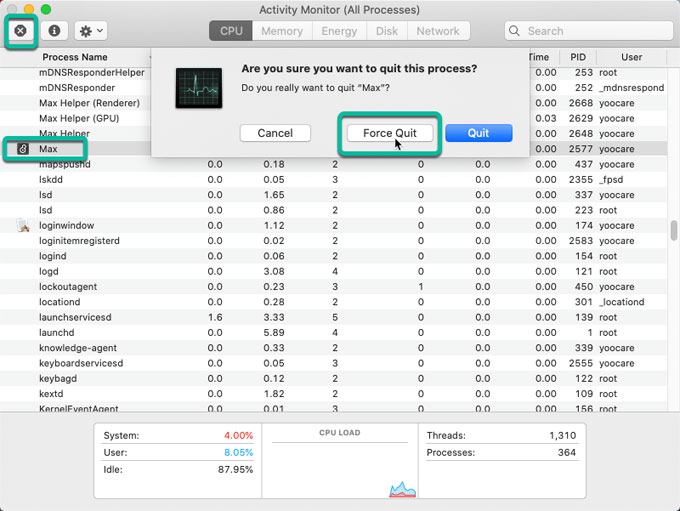Select the Network tab
Screen dimensions: 680x511
tap(438, 31)
